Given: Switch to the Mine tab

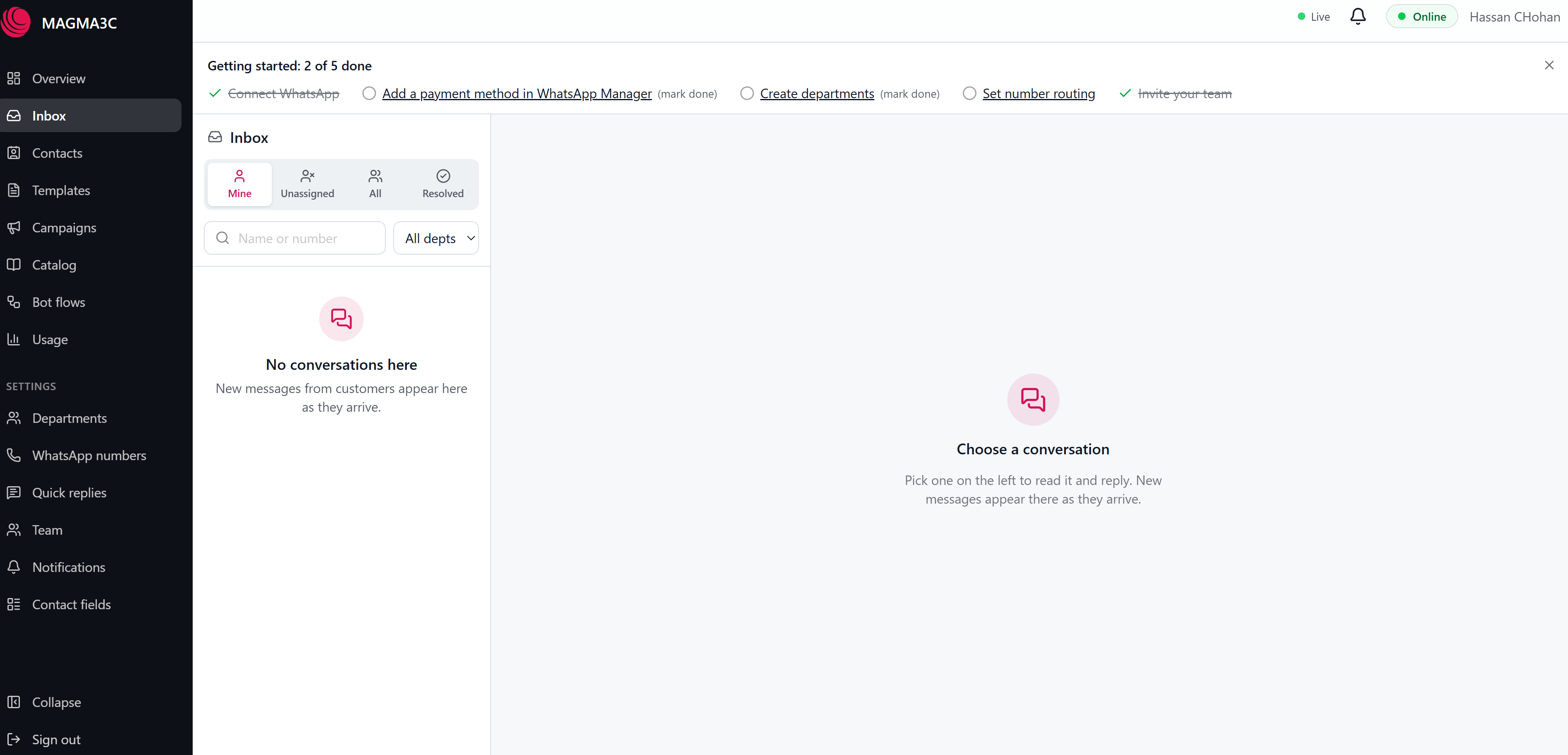Looking at the screenshot, I should point(240,184).
